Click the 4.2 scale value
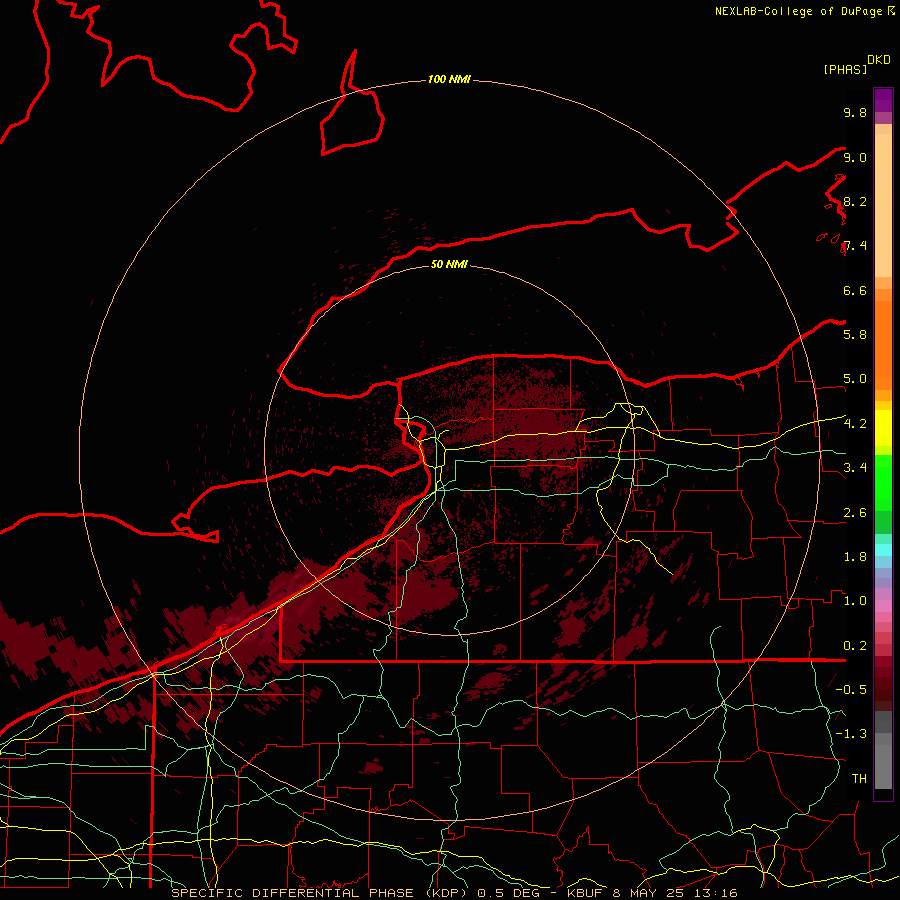900x900 pixels. point(855,424)
